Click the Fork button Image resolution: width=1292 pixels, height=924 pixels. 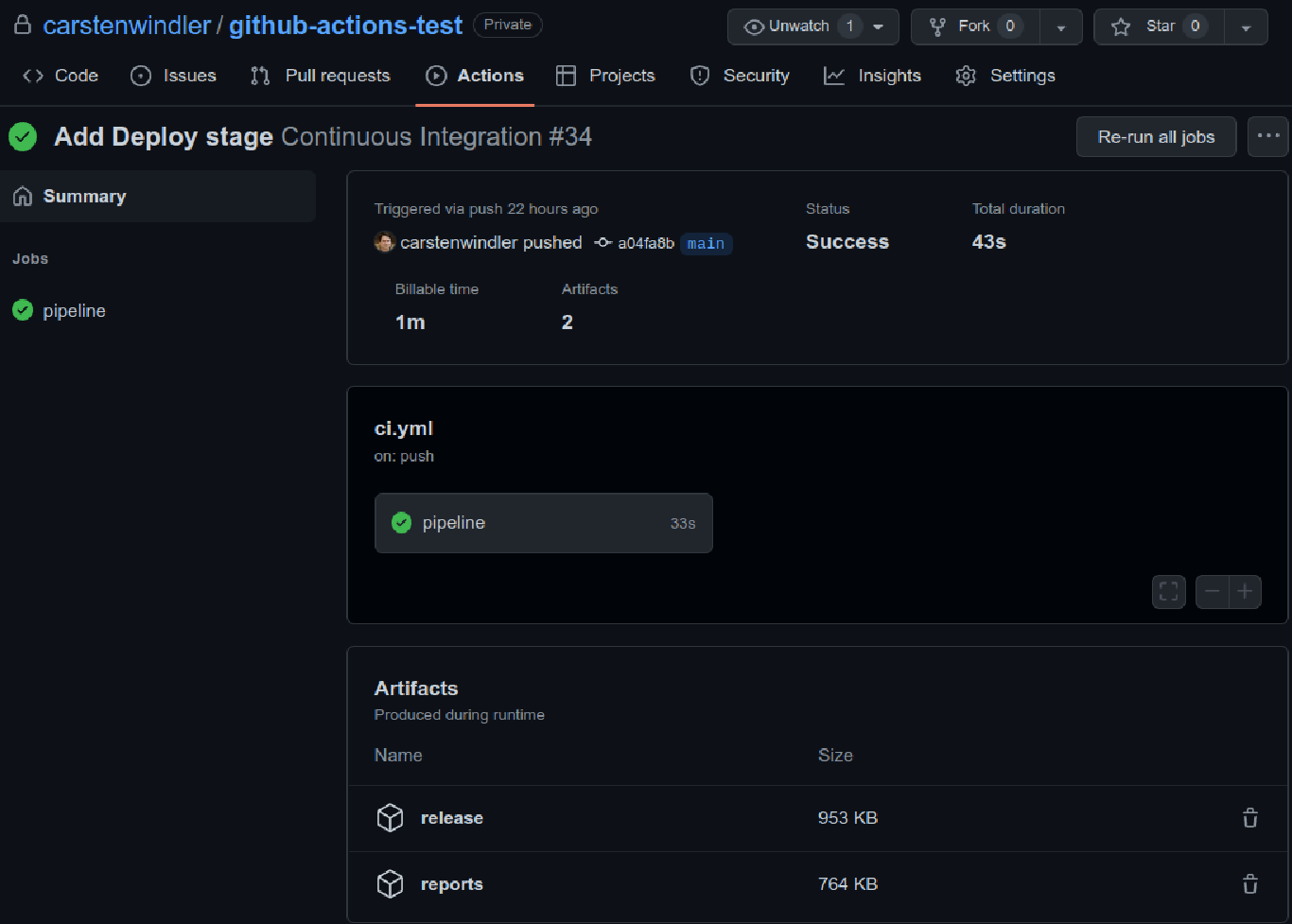(x=975, y=26)
